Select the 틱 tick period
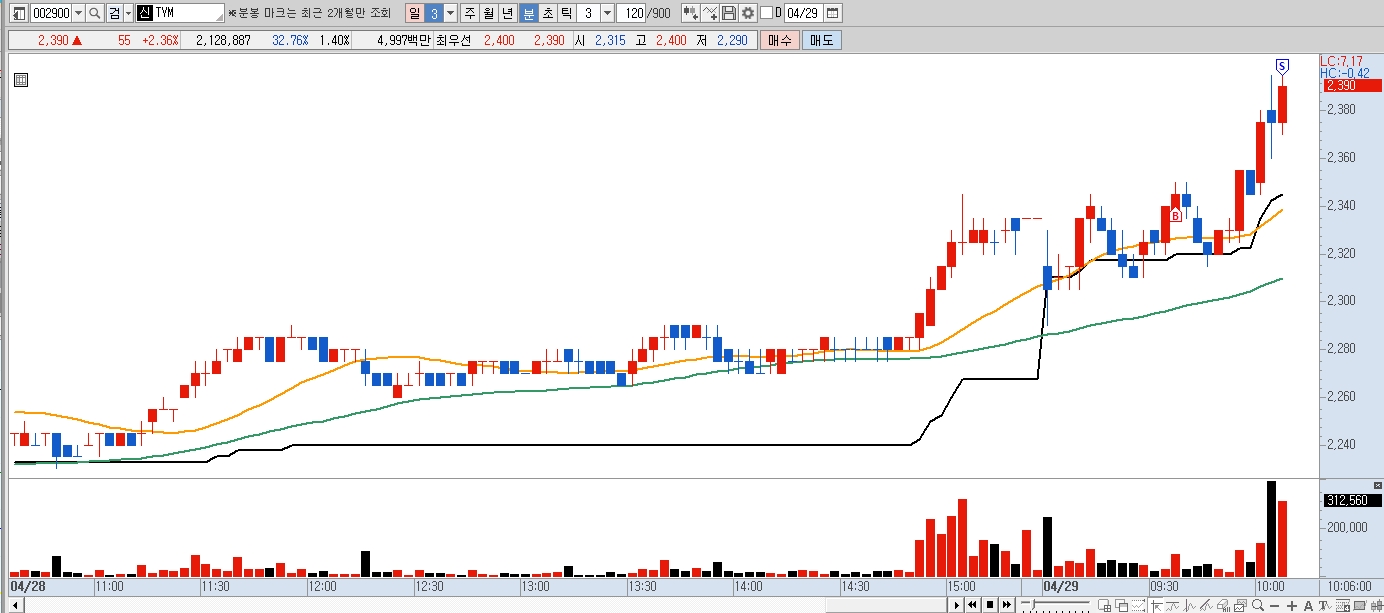 (x=566, y=13)
